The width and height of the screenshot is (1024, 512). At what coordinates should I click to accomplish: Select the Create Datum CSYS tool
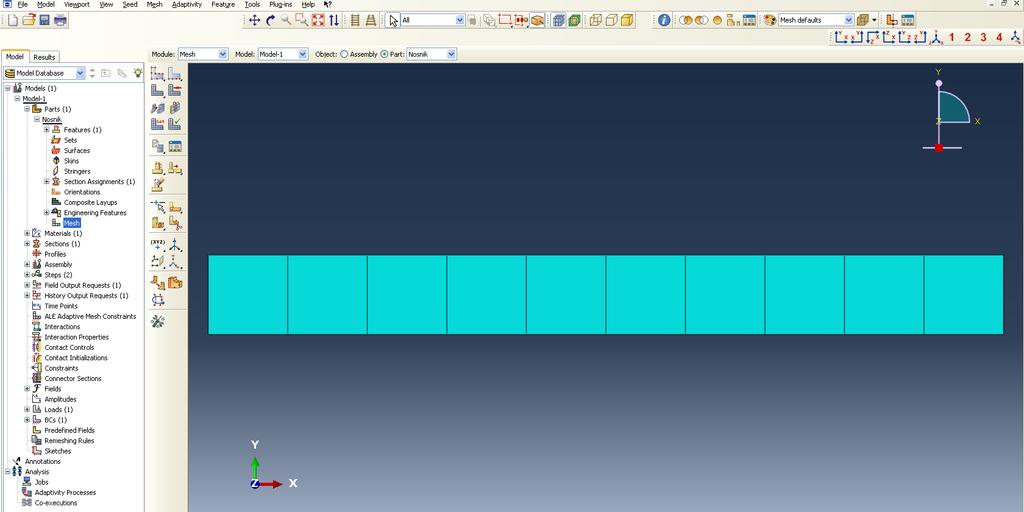174,246
